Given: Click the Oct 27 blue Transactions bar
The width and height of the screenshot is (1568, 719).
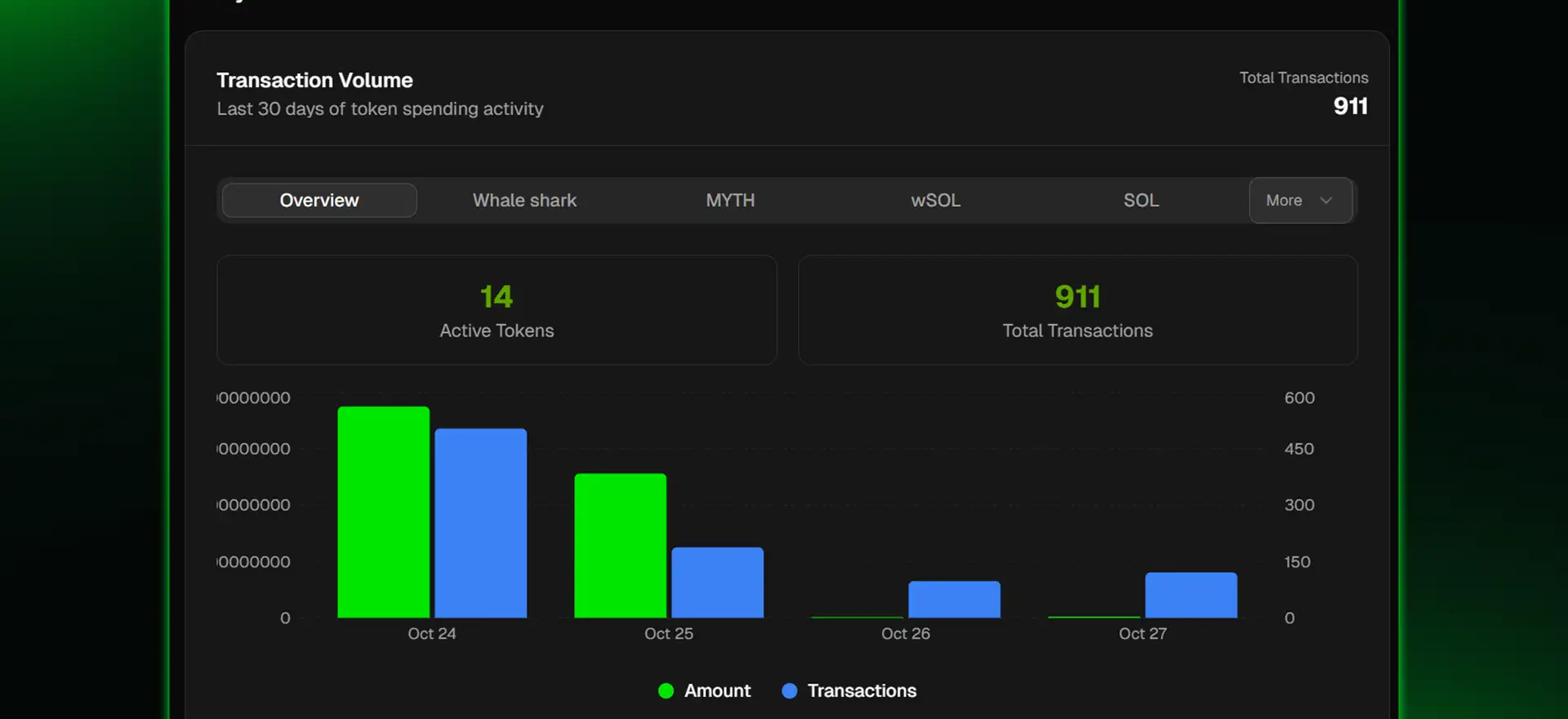Looking at the screenshot, I should pyautogui.click(x=1191, y=595).
